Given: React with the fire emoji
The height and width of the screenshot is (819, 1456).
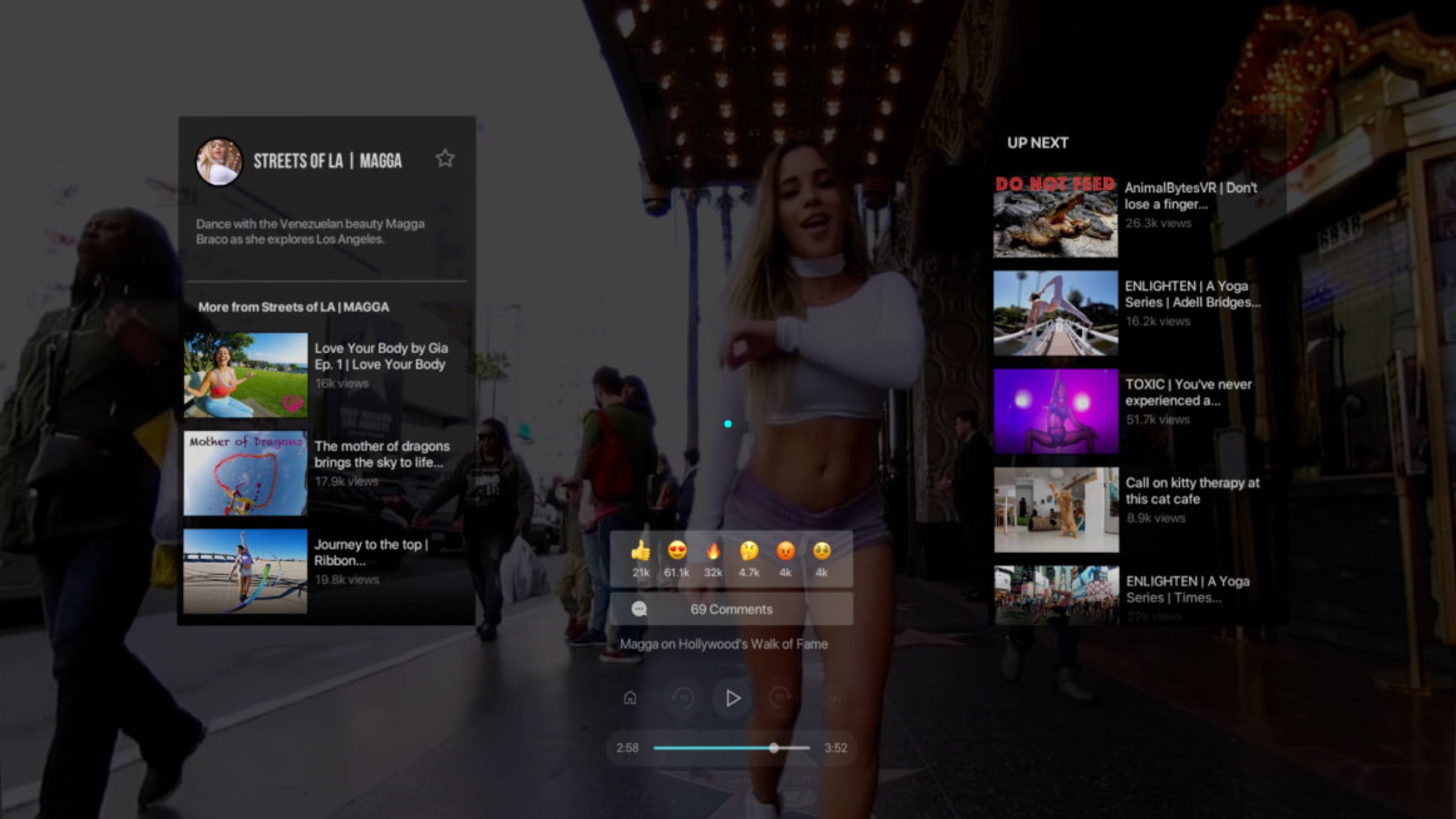Looking at the screenshot, I should point(713,551).
